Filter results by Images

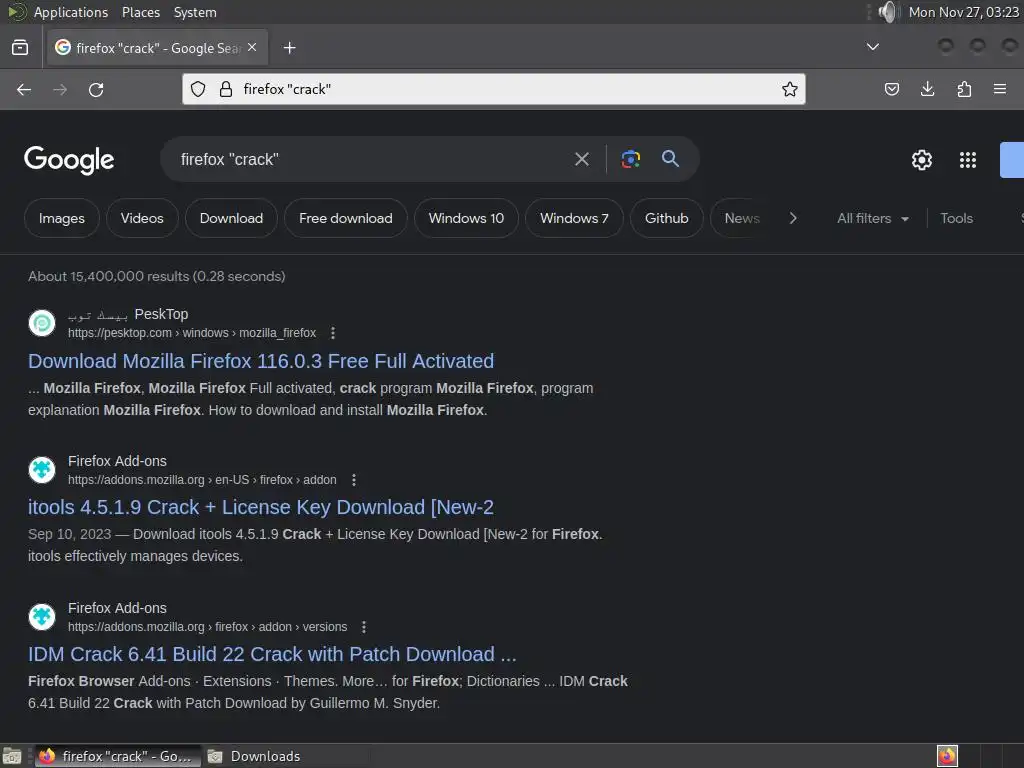(x=61, y=218)
